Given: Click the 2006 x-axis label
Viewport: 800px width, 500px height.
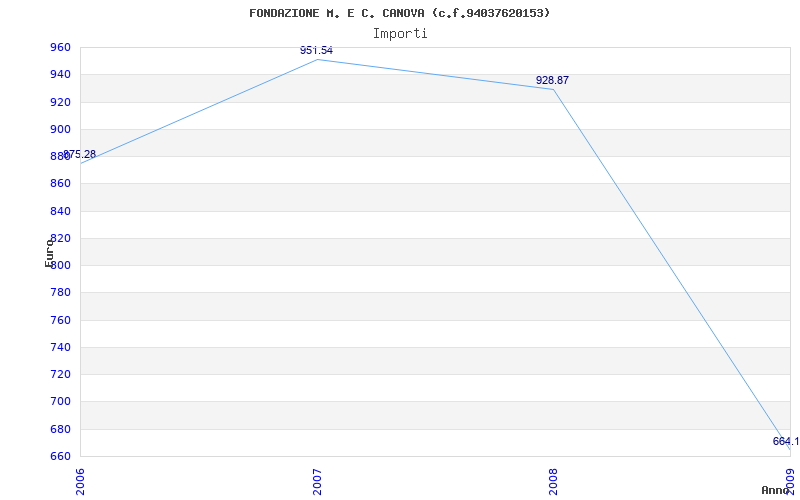Looking at the screenshot, I should (80, 482).
